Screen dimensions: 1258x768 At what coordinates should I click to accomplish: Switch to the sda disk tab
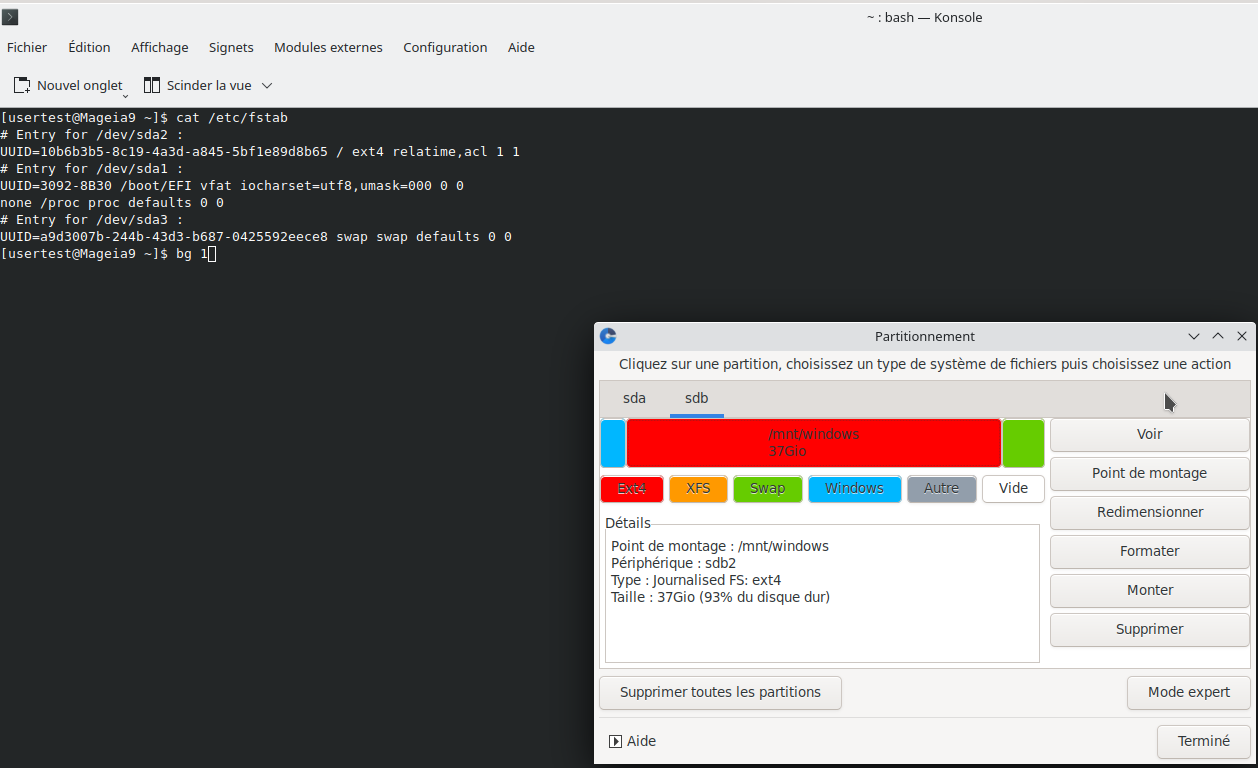pos(634,398)
